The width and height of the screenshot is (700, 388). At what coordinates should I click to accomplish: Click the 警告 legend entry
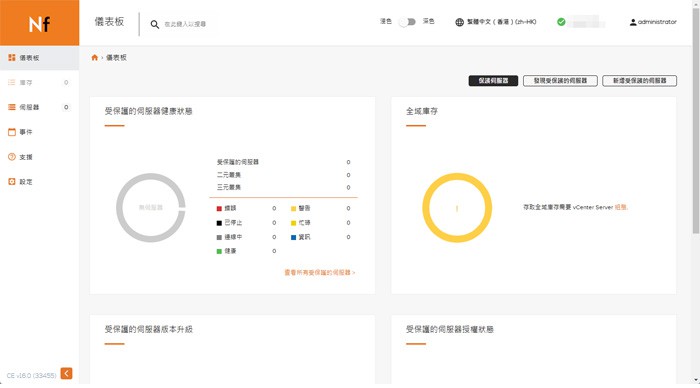[x=321, y=209]
